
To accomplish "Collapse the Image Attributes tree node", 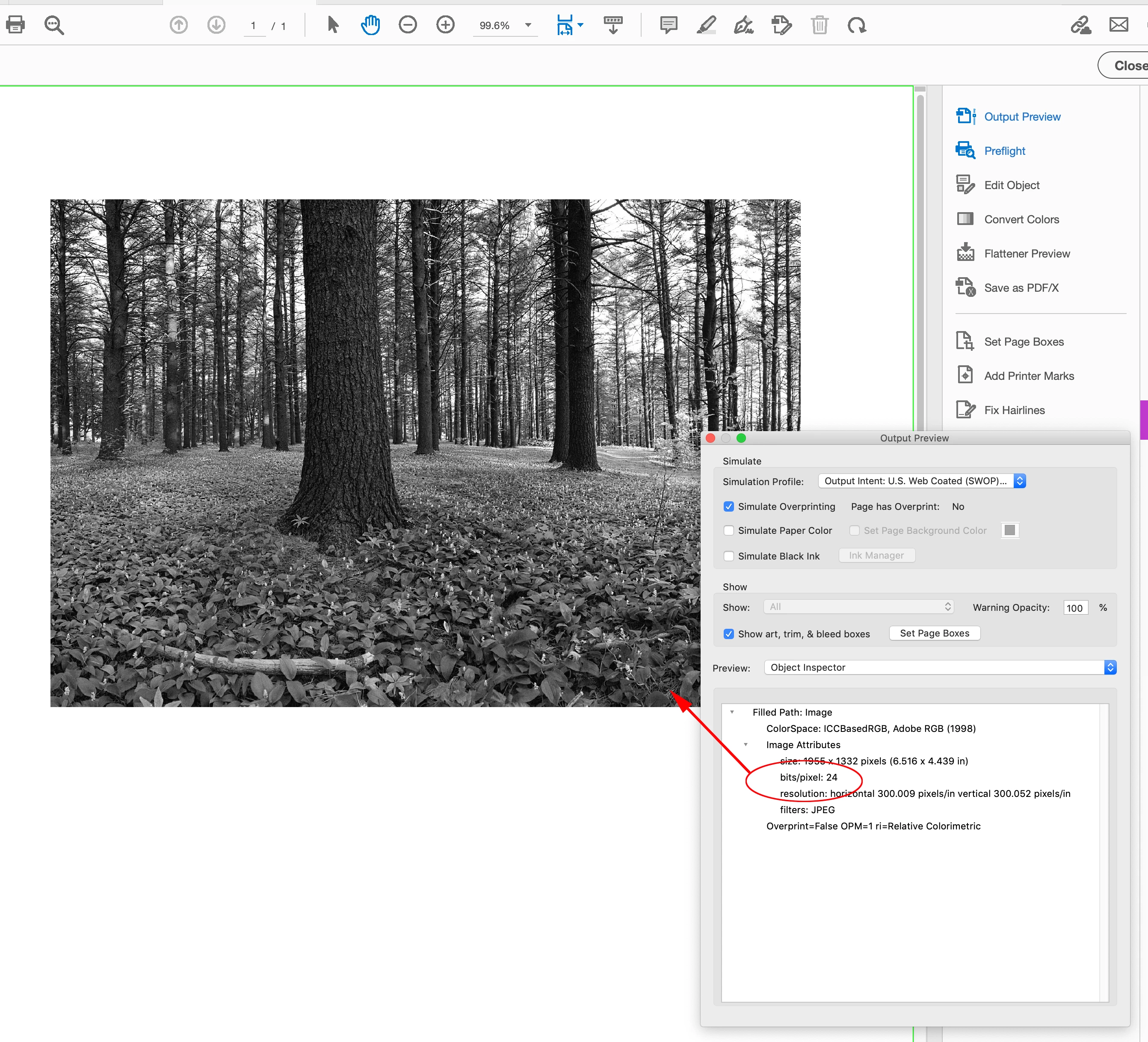I will tap(746, 745).
